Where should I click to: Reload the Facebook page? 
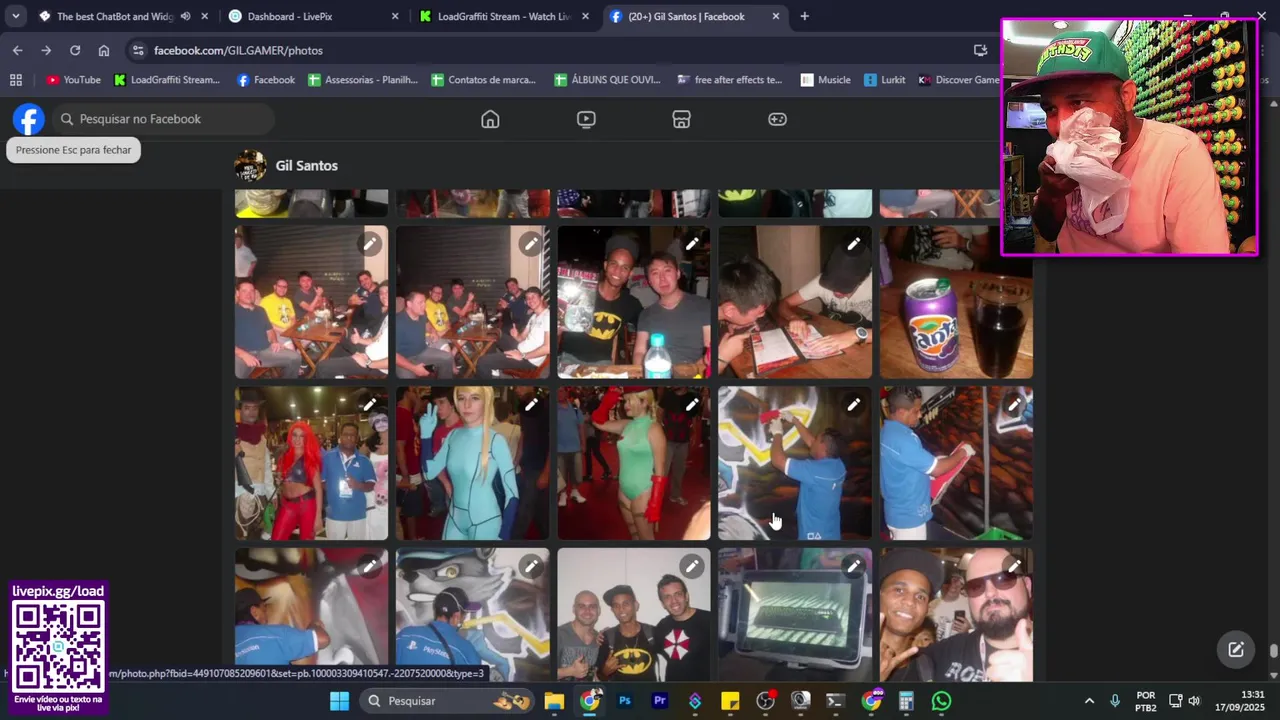click(x=75, y=50)
